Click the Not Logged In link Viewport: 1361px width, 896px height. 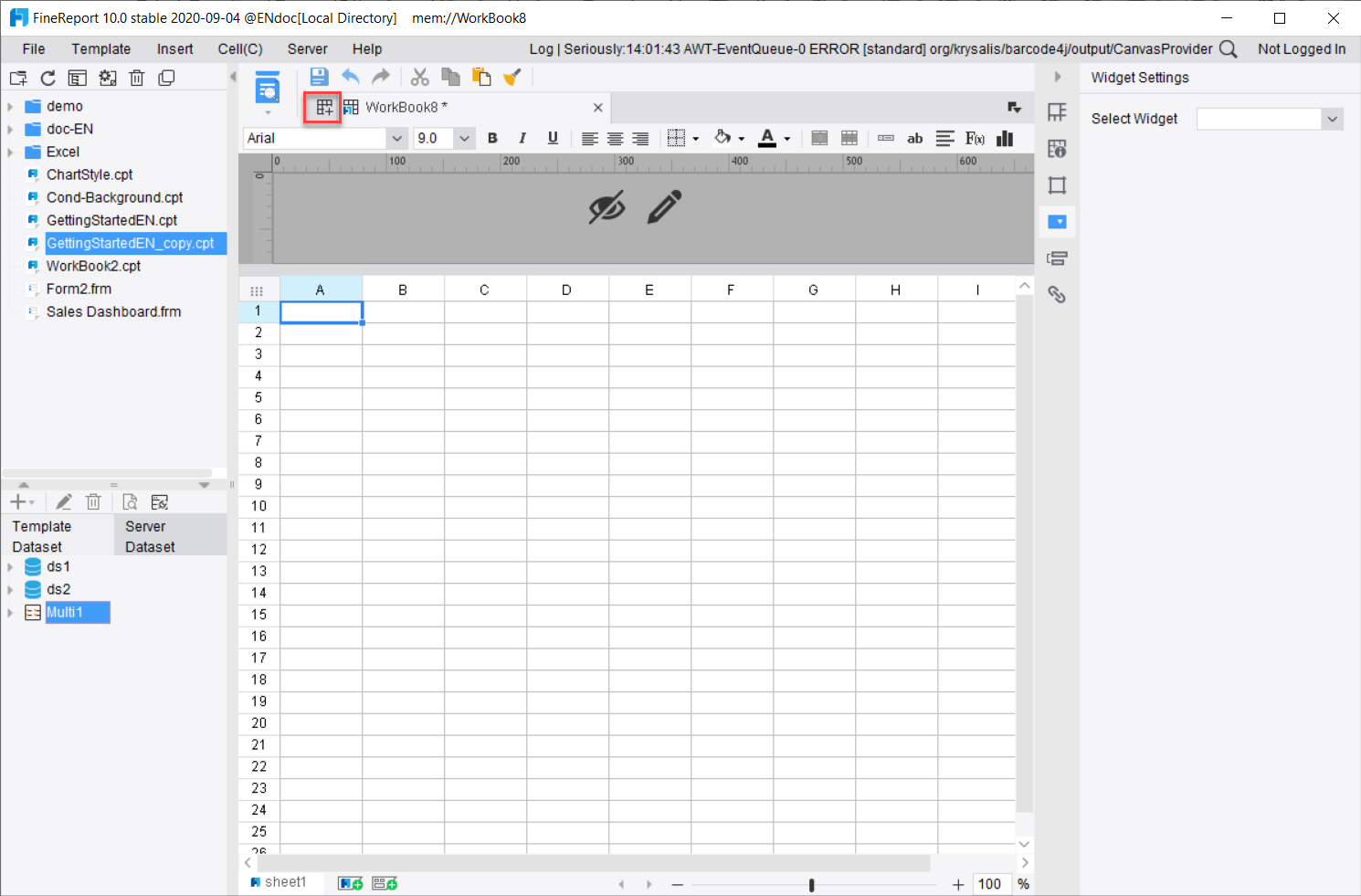[x=1302, y=49]
